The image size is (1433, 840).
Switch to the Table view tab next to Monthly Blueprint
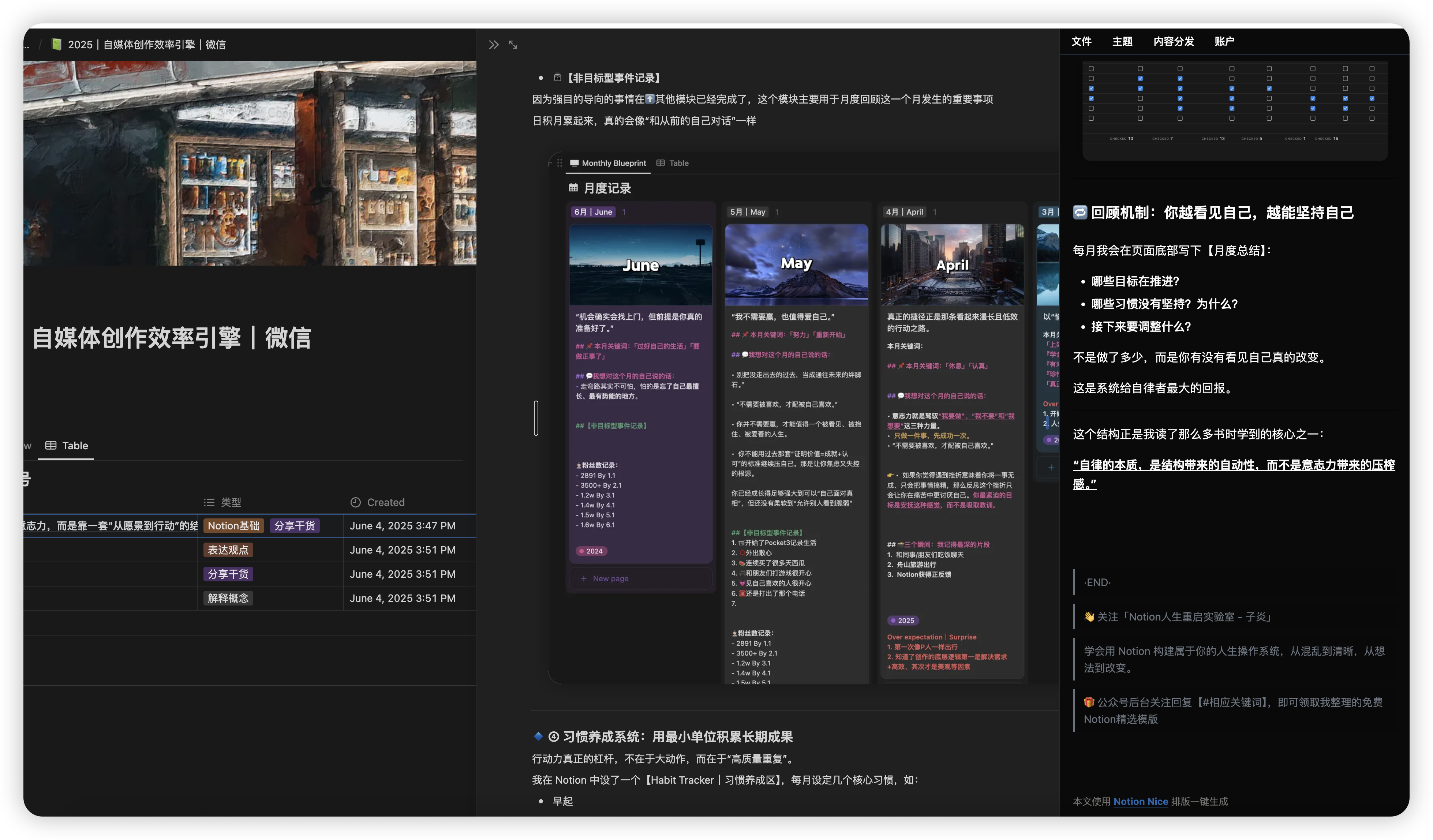pos(672,163)
